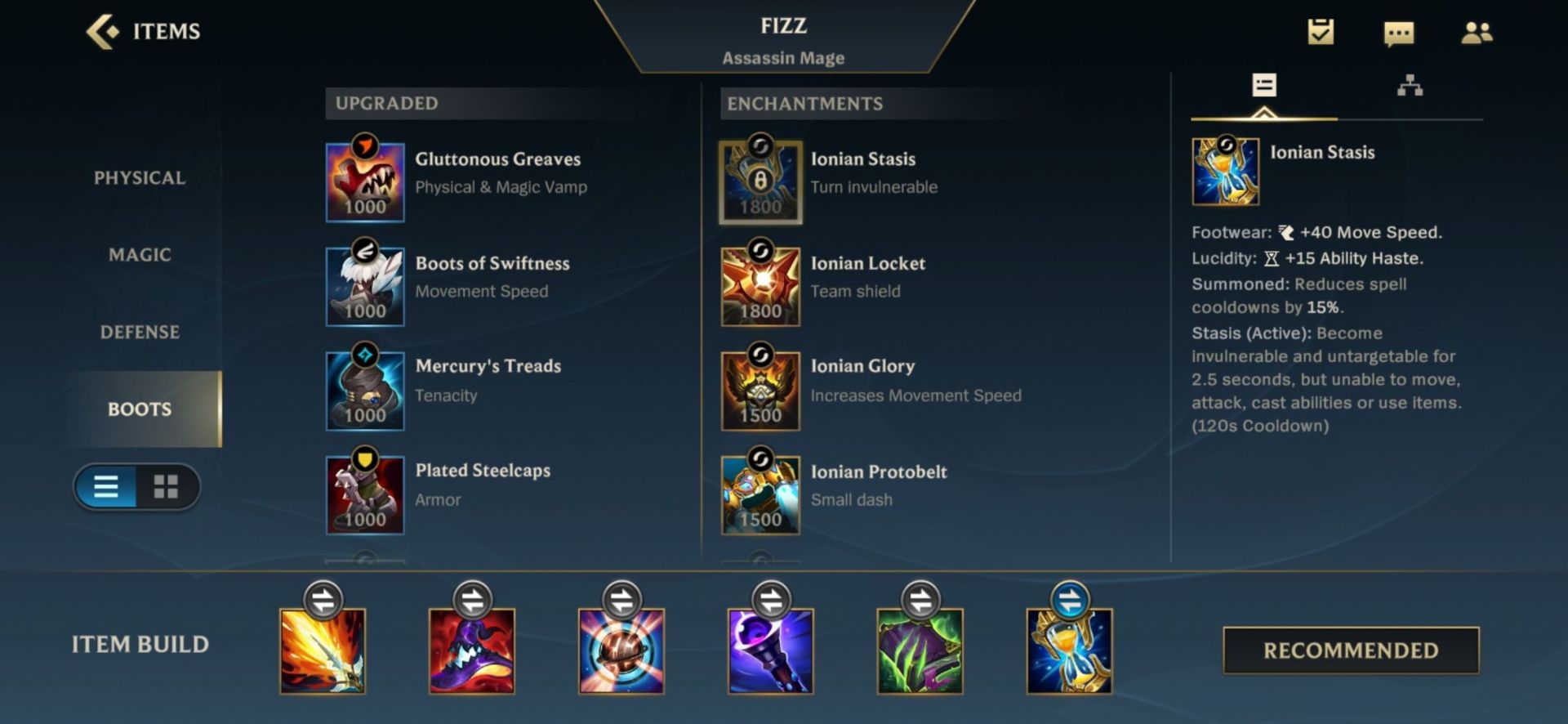Swap the purple hat item in build
The width and height of the screenshot is (1568, 724).
point(472,601)
